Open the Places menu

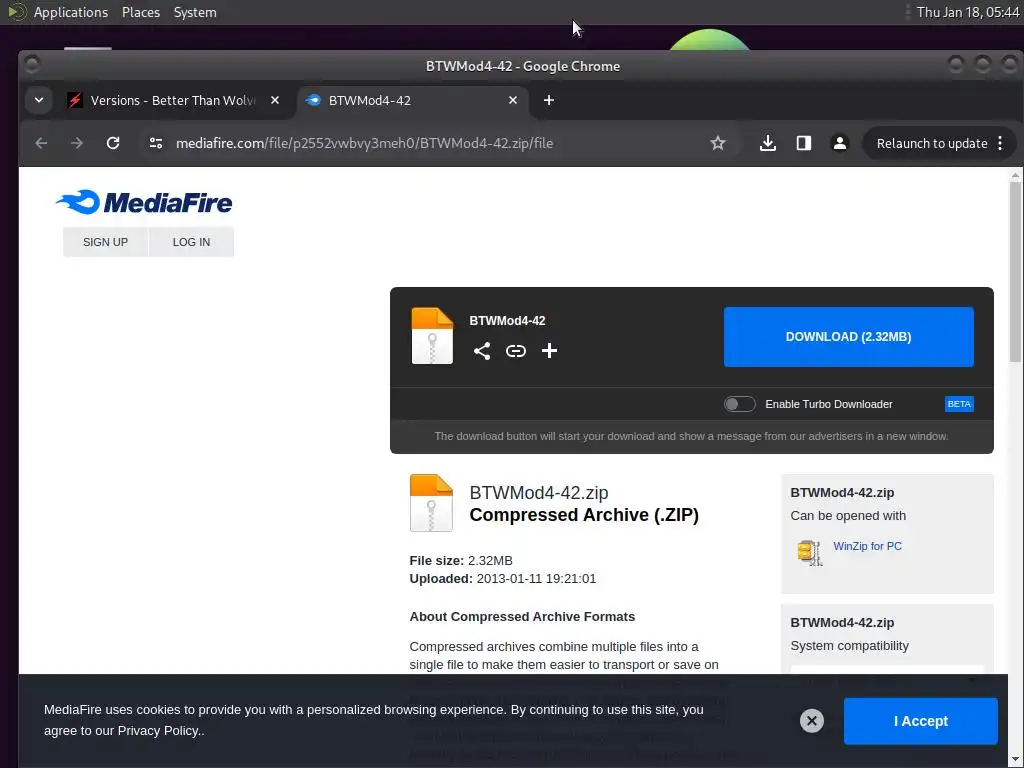tap(141, 12)
